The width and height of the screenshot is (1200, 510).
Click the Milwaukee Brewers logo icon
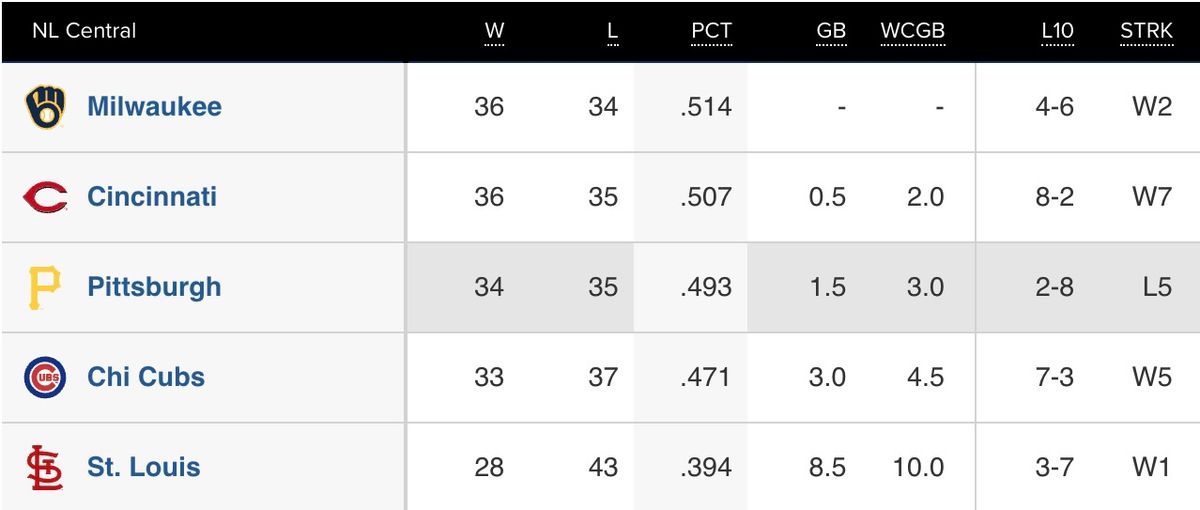point(45,107)
